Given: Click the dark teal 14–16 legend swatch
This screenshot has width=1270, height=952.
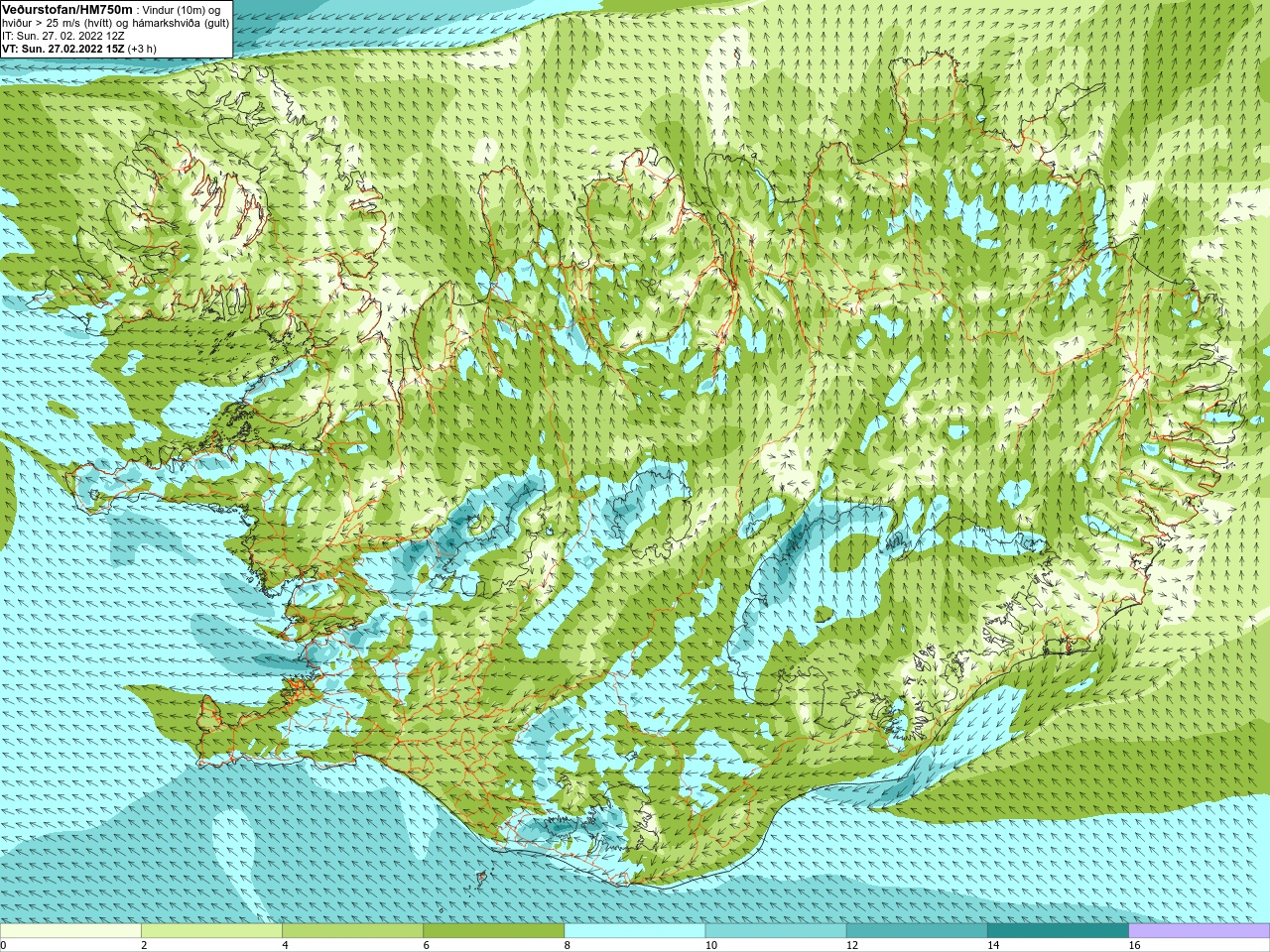Looking at the screenshot, I should coord(1058,931).
